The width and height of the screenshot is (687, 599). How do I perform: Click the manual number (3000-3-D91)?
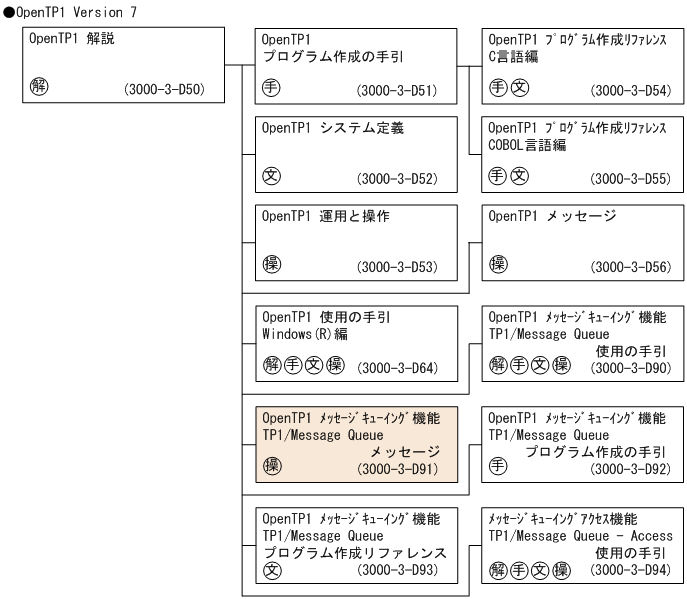click(397, 469)
